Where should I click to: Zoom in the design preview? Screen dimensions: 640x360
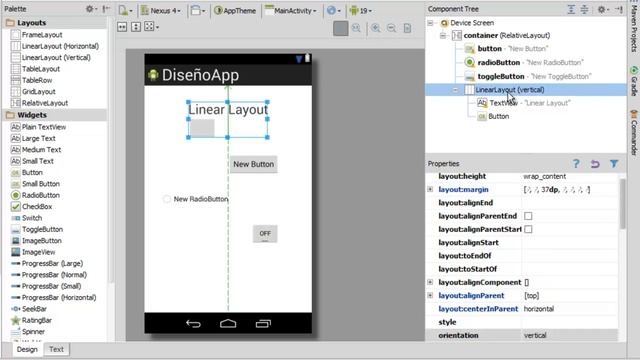376,28
